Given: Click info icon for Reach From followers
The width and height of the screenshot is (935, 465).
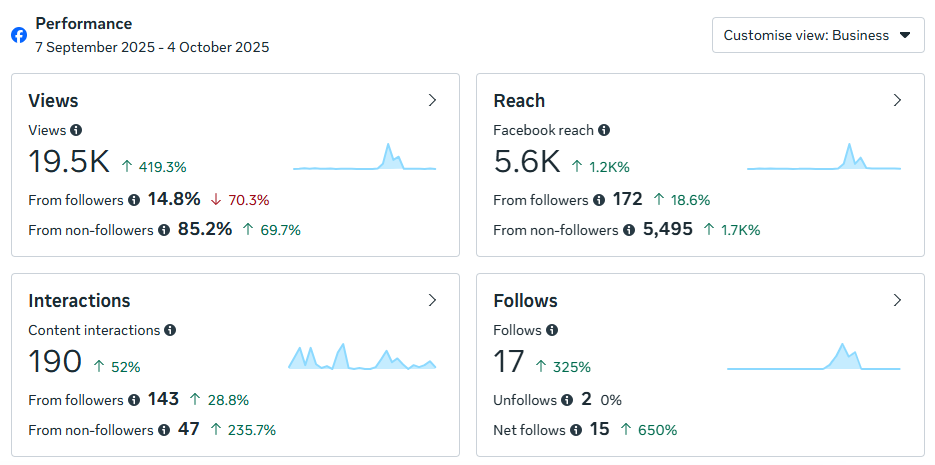Looking at the screenshot, I should tap(599, 200).
